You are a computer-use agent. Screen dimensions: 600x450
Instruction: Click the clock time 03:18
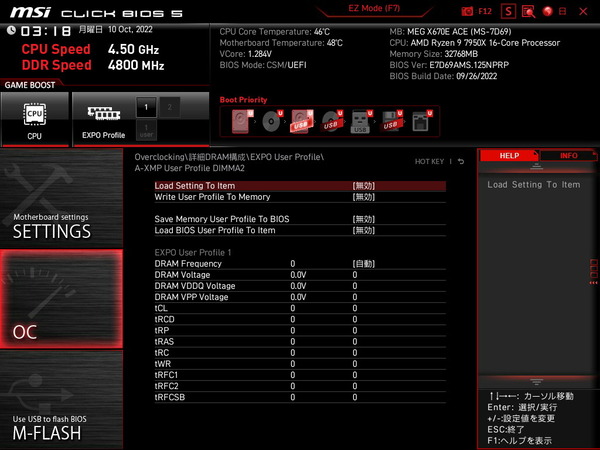(x=46, y=31)
